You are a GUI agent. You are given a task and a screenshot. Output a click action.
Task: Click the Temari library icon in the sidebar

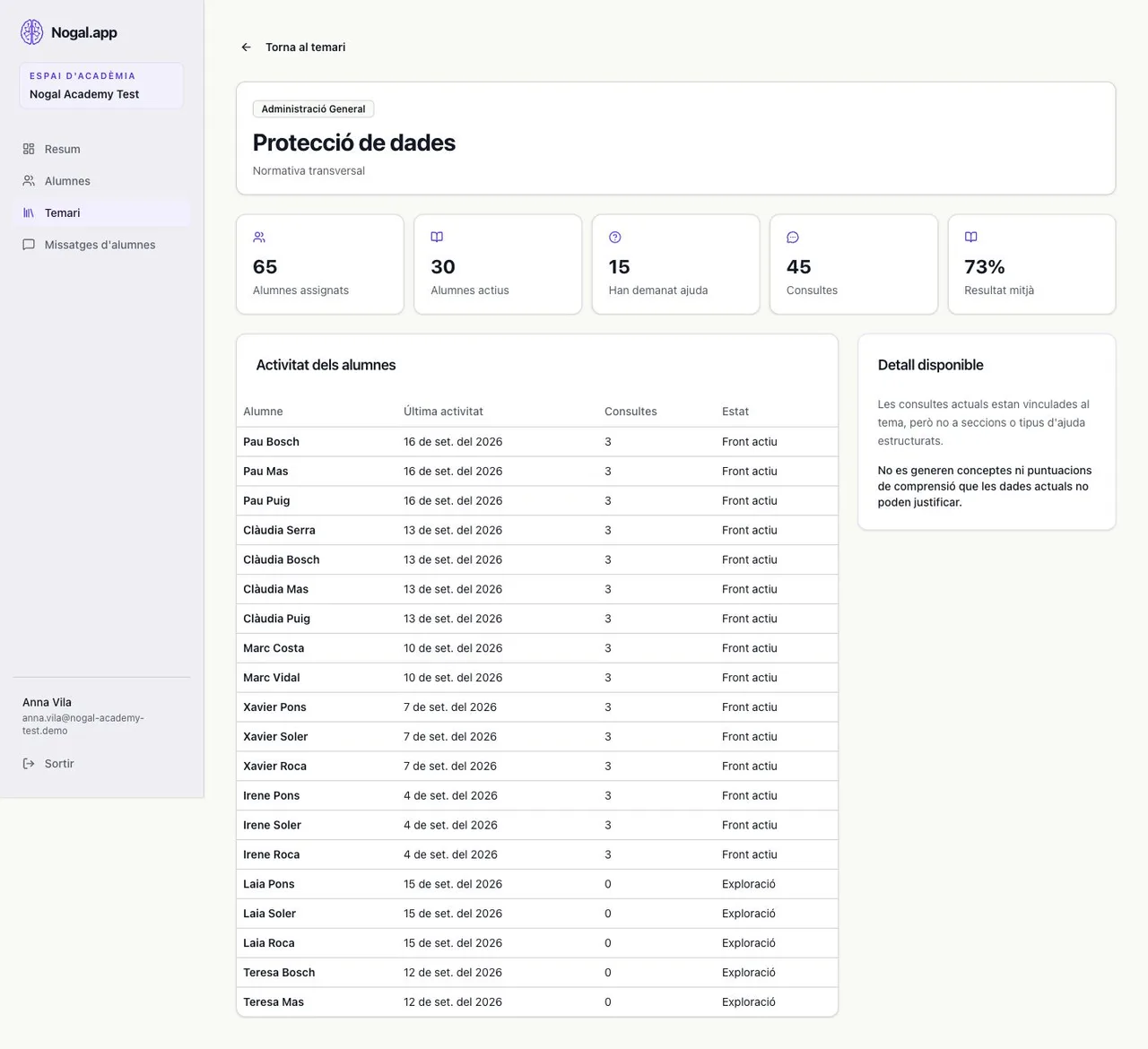coord(29,213)
